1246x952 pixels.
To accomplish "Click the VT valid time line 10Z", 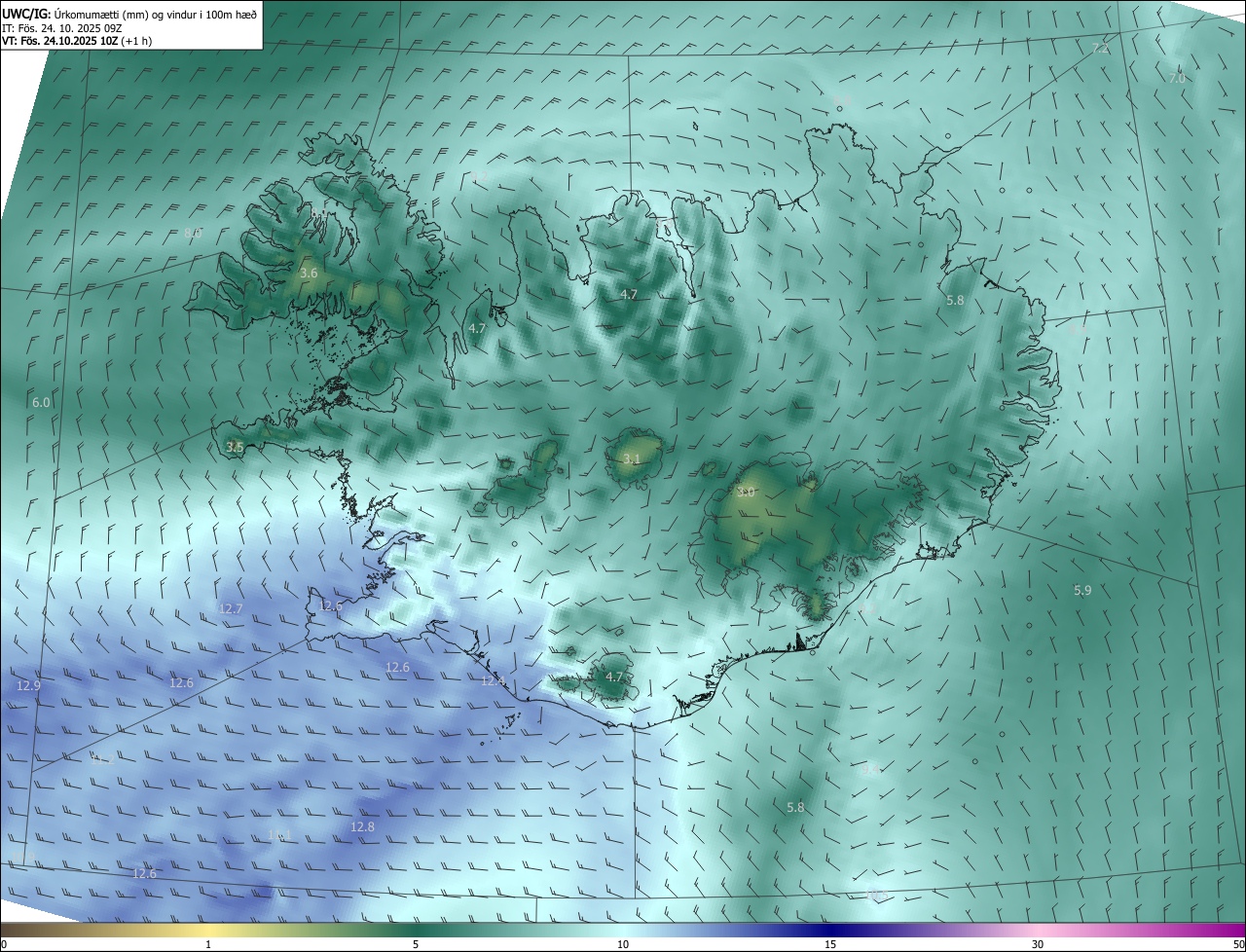I will pos(77,40).
